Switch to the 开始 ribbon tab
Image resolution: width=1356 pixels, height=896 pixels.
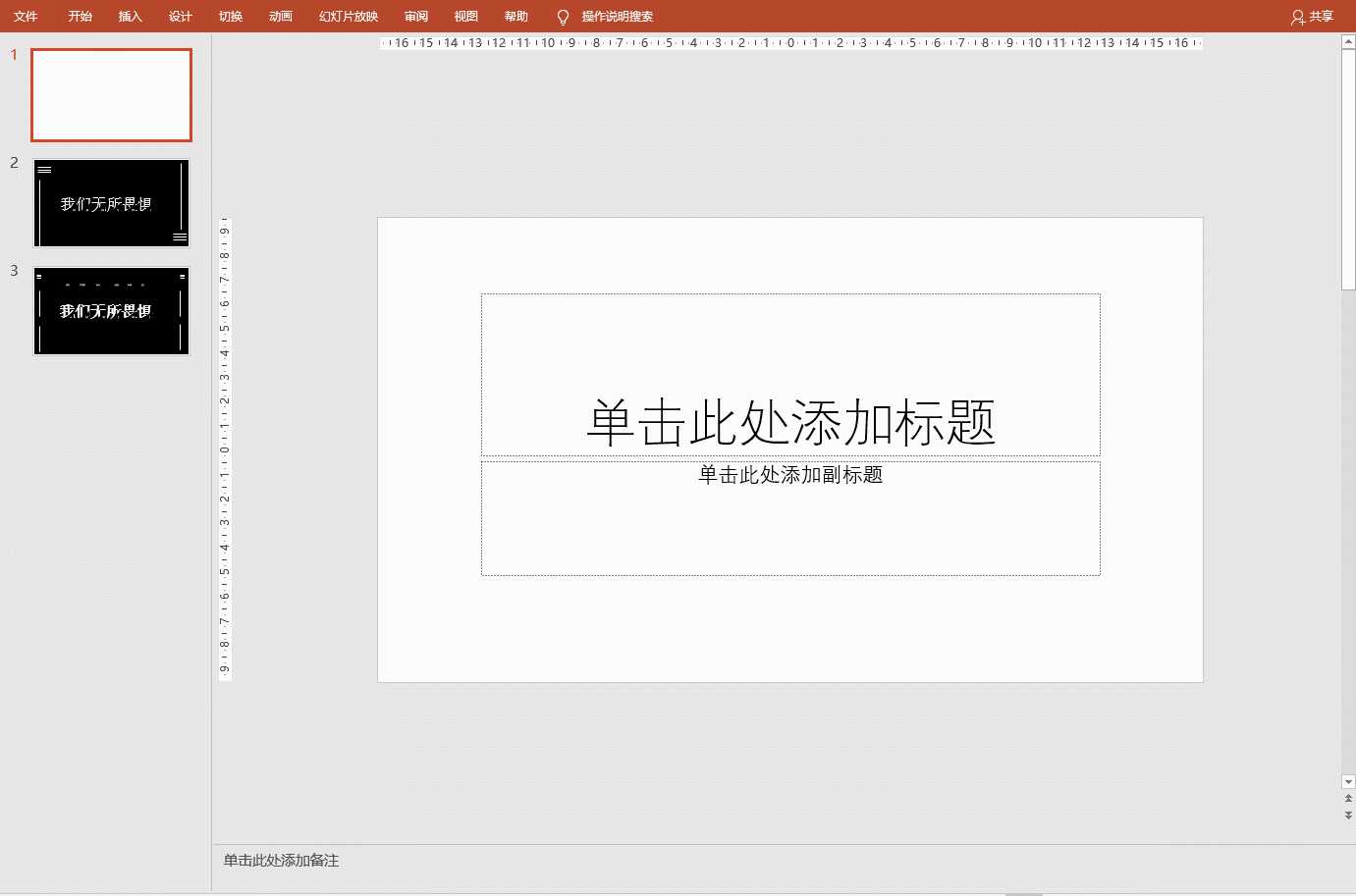81,16
